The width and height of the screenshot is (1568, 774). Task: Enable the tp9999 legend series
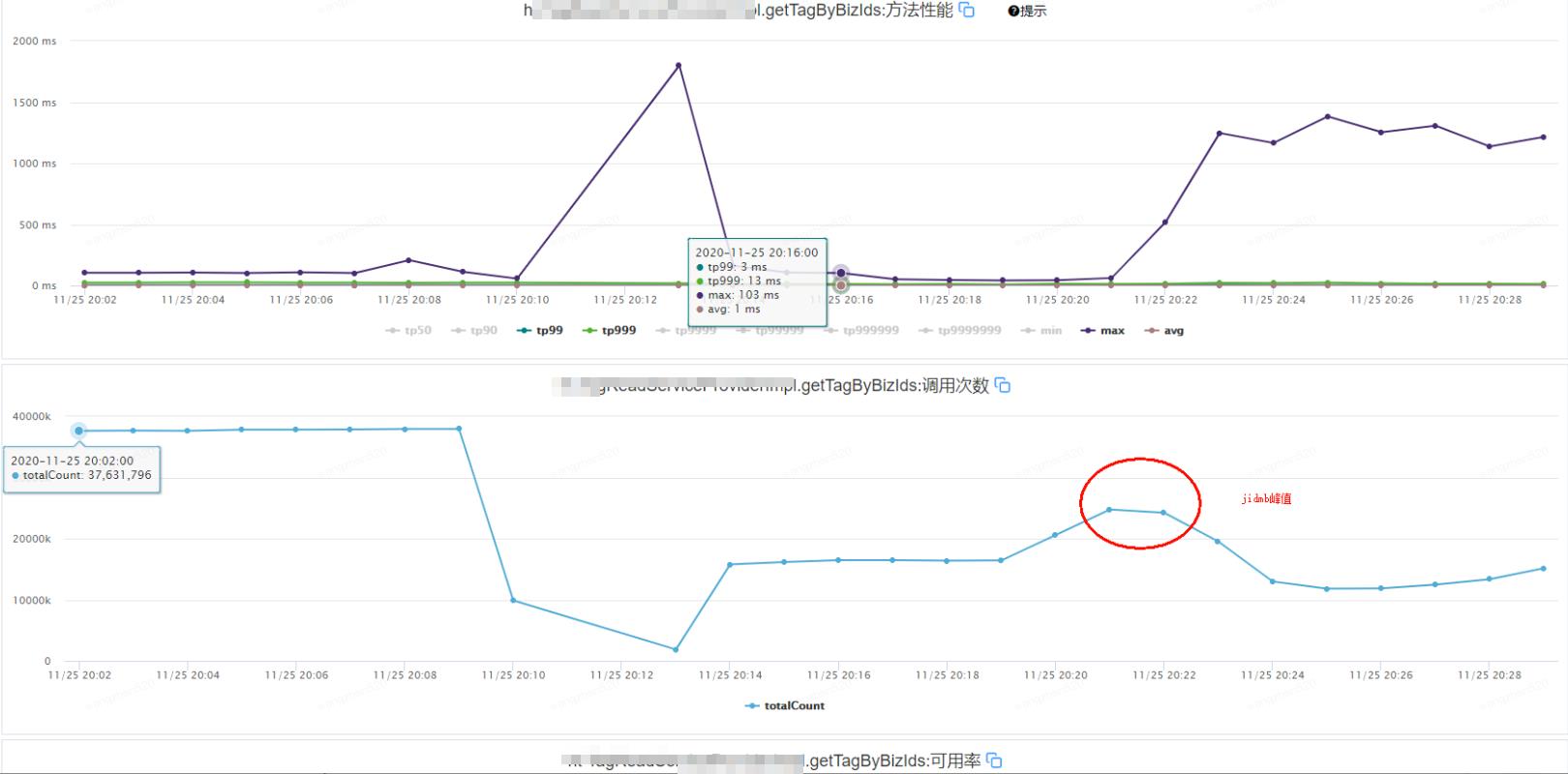pos(686,331)
